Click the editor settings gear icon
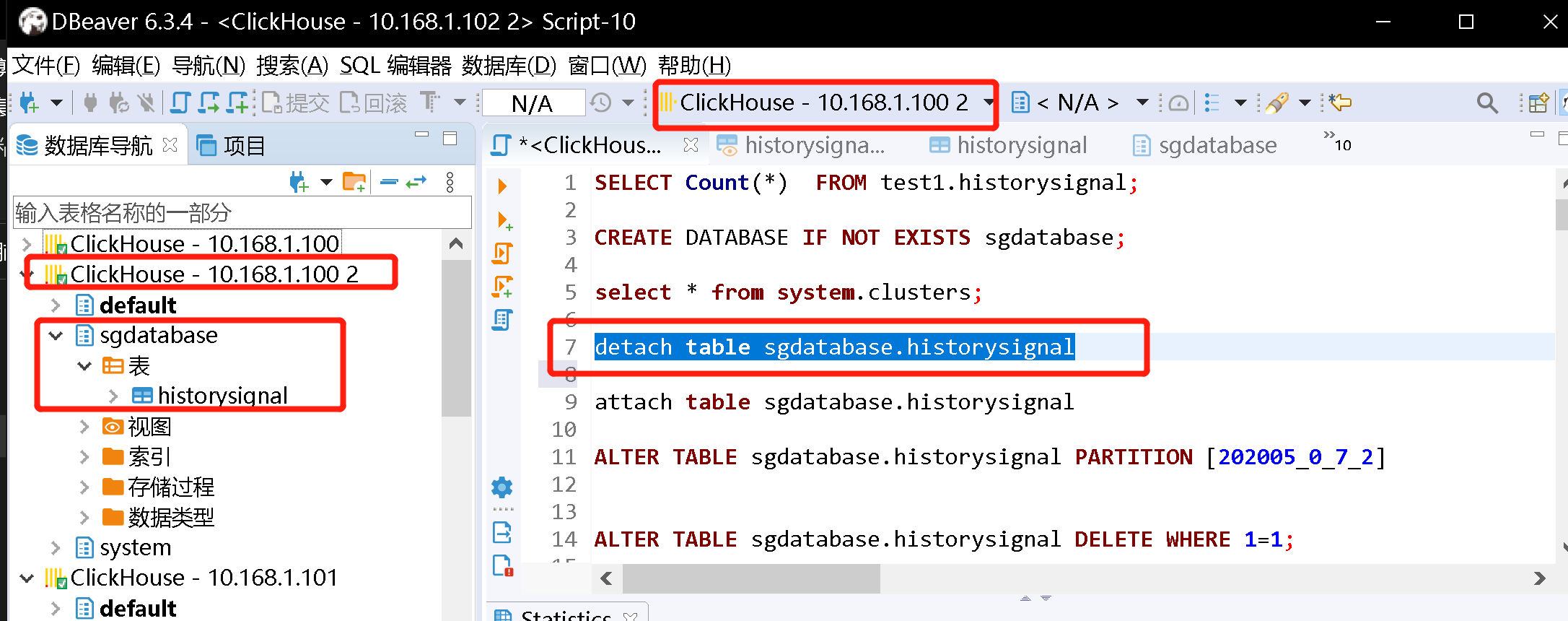The height and width of the screenshot is (621, 1568). click(502, 488)
